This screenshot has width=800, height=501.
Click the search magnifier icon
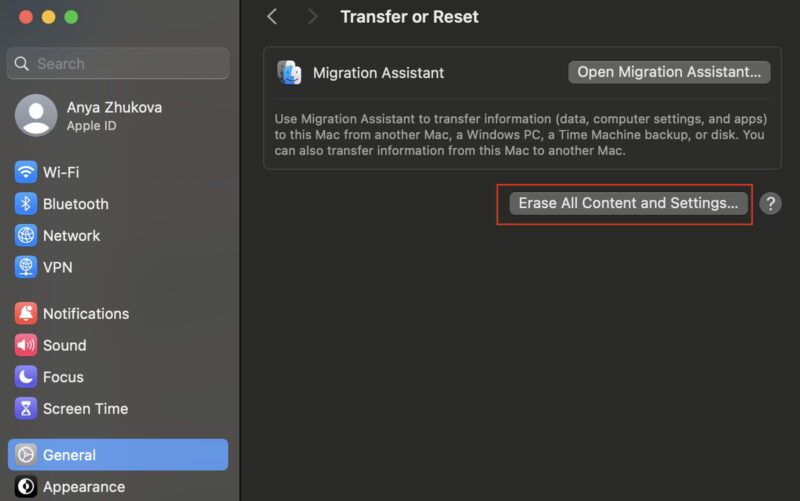pyautogui.click(x=21, y=63)
